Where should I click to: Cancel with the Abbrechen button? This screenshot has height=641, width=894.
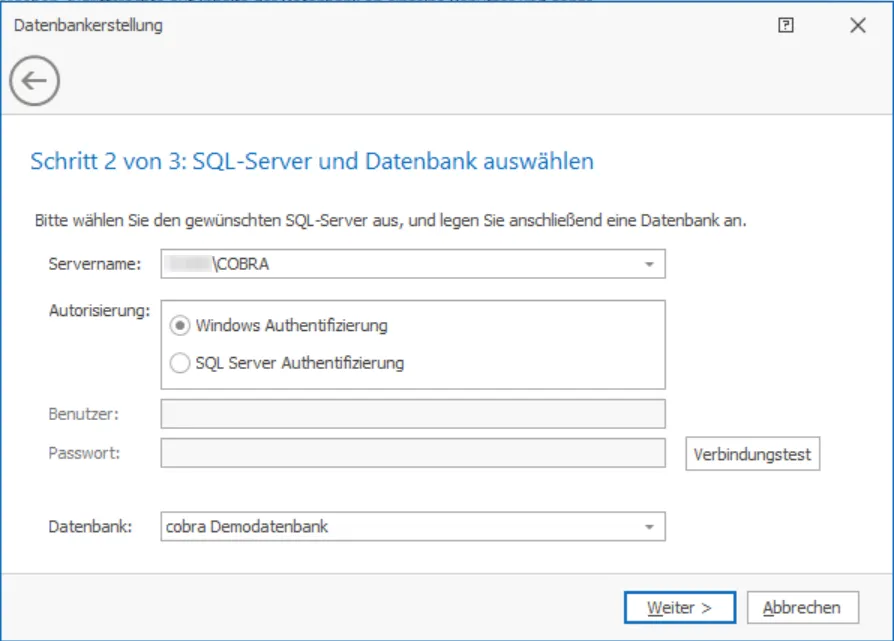(802, 607)
